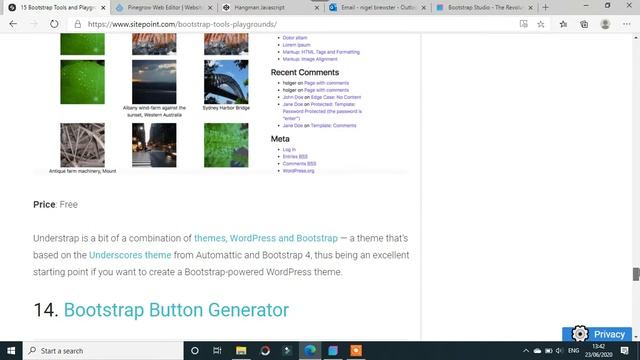640x360 pixels.
Task: Click the battery tray icon
Action: pos(549,351)
